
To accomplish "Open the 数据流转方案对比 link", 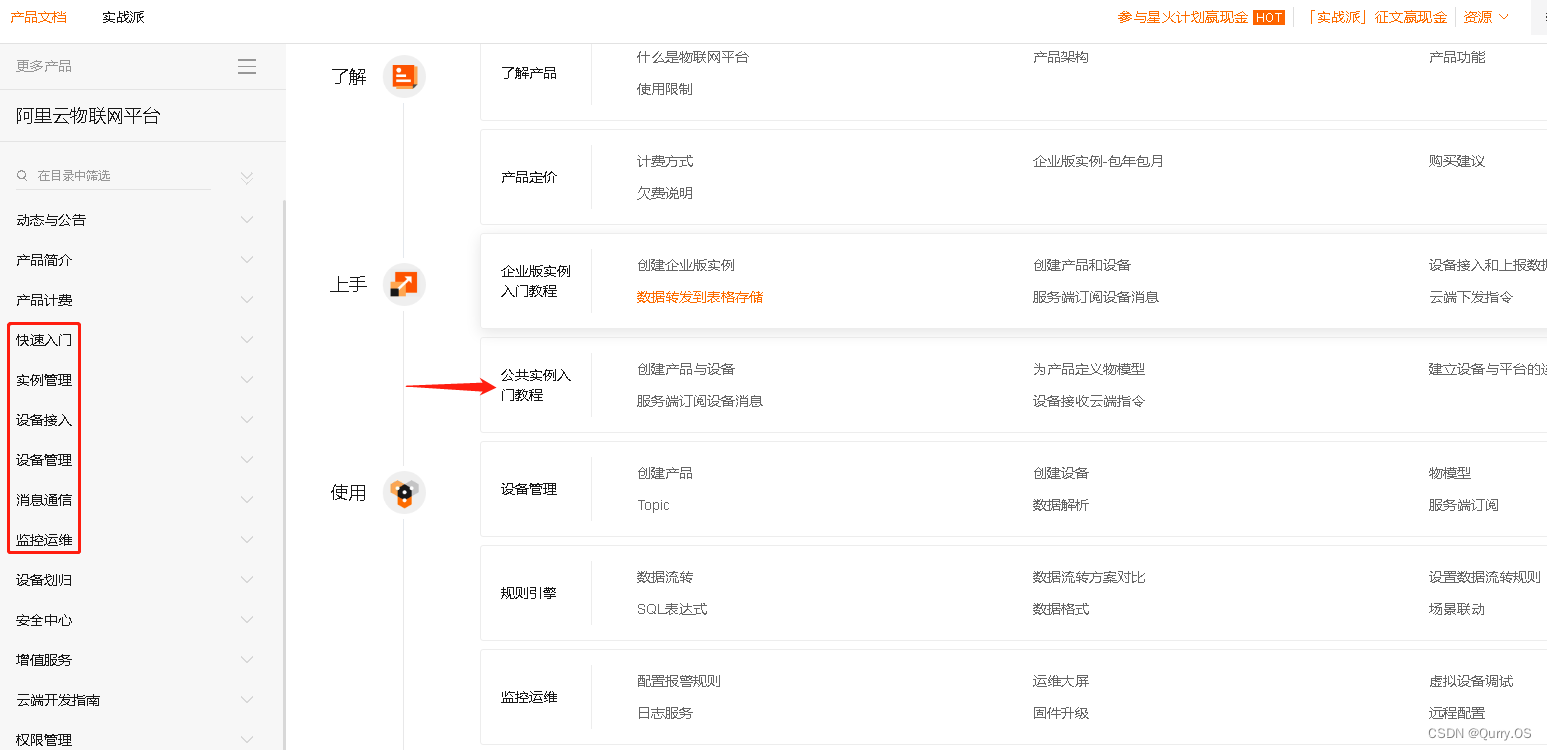I will (x=1089, y=577).
